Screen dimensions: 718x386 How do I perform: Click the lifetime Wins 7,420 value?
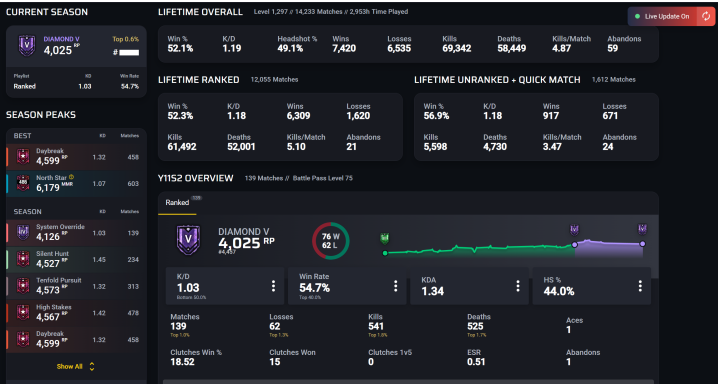coord(344,49)
